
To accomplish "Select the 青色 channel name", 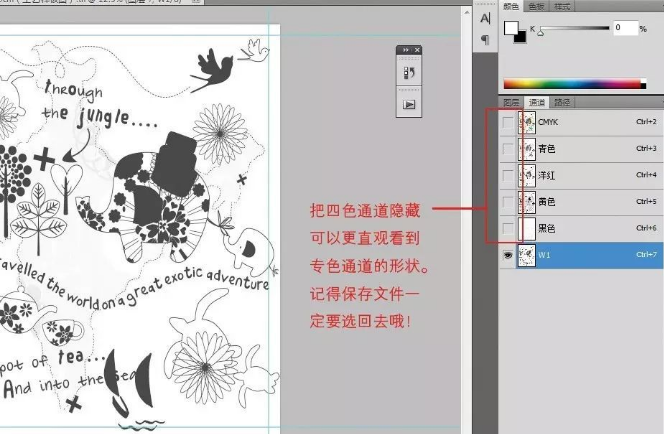I will pos(546,149).
